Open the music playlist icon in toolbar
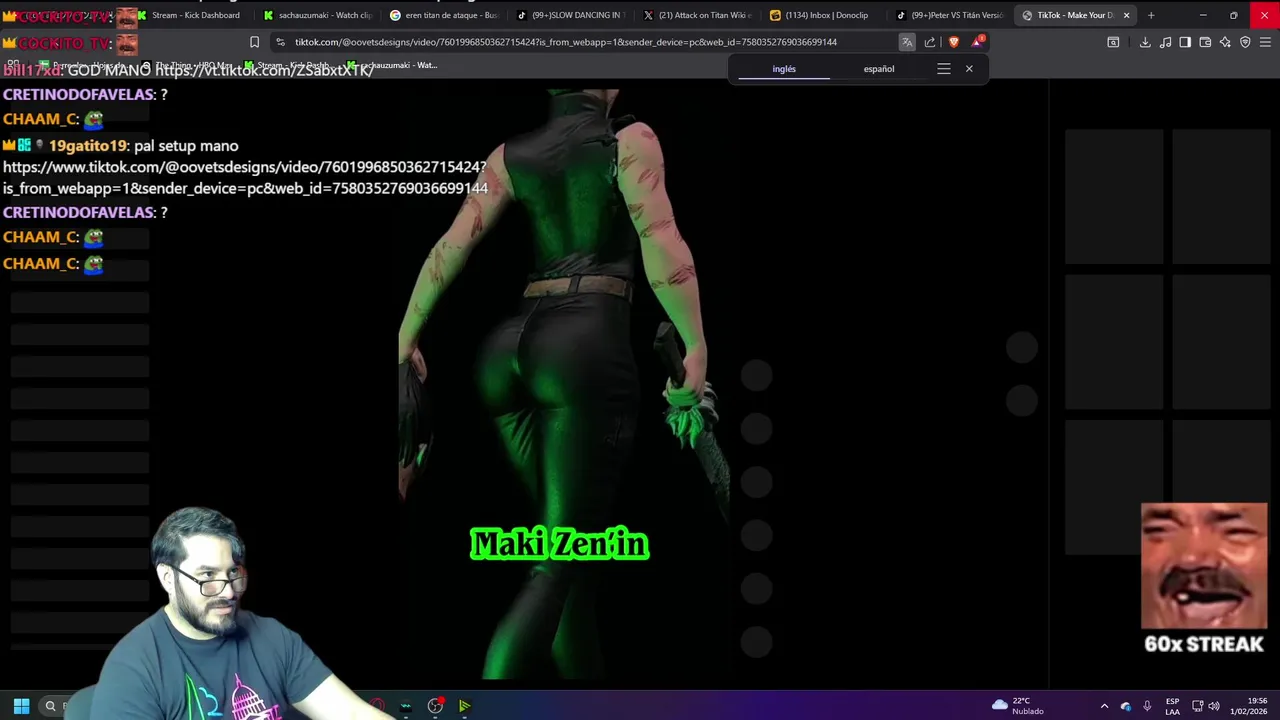Image resolution: width=1280 pixels, height=720 pixels. point(1165,42)
